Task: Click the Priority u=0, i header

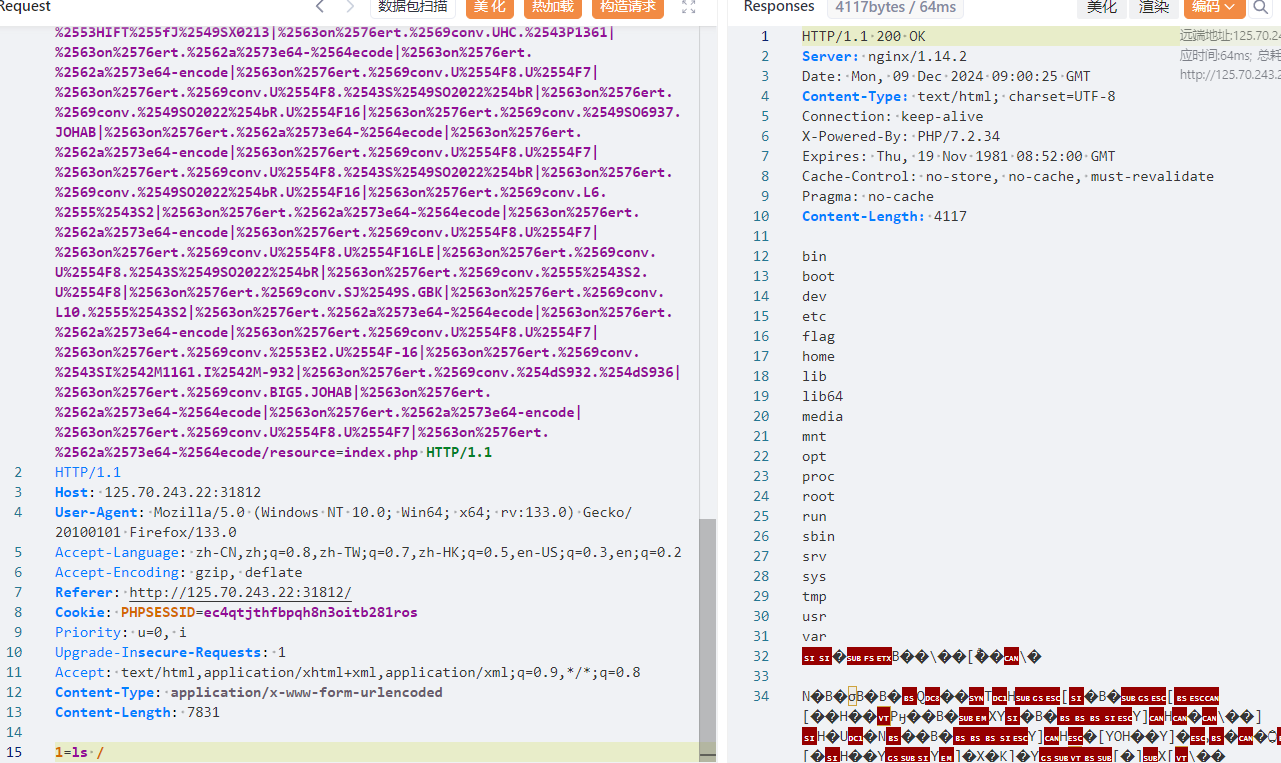Action: point(121,632)
